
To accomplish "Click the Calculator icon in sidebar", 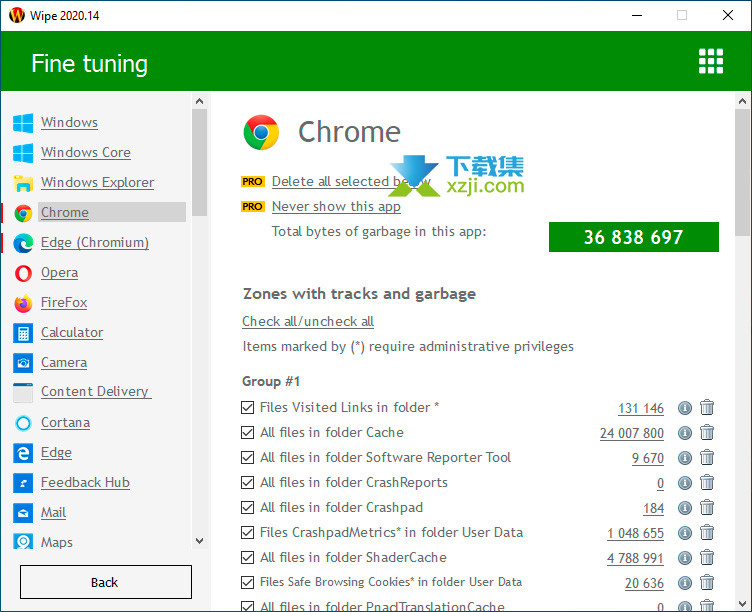I will [23, 333].
